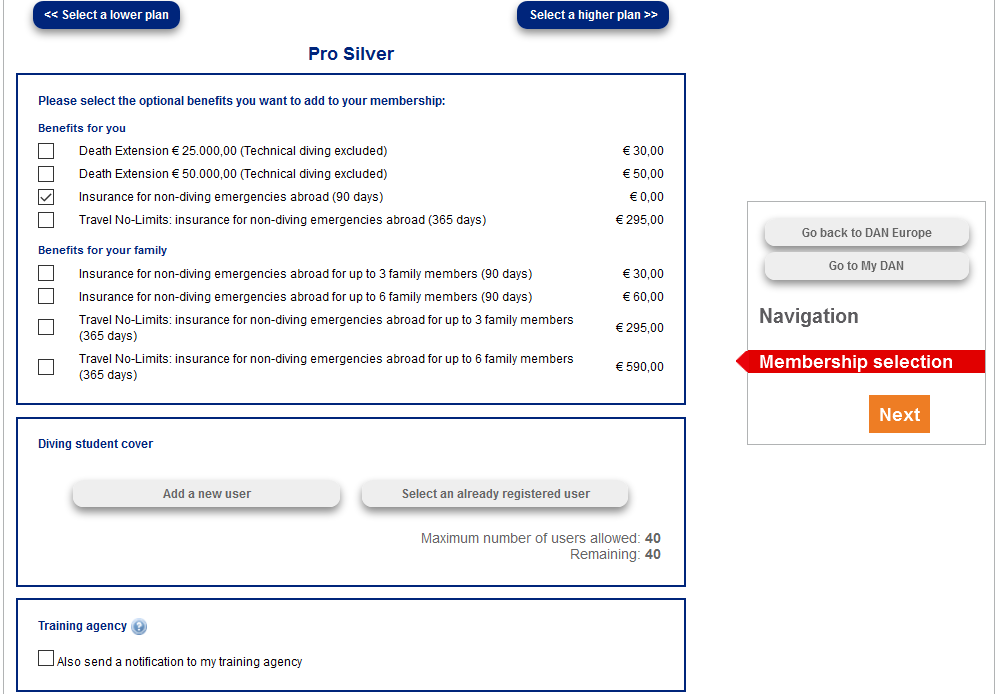
Task: Select Membership selection navigation step
Action: (x=856, y=362)
